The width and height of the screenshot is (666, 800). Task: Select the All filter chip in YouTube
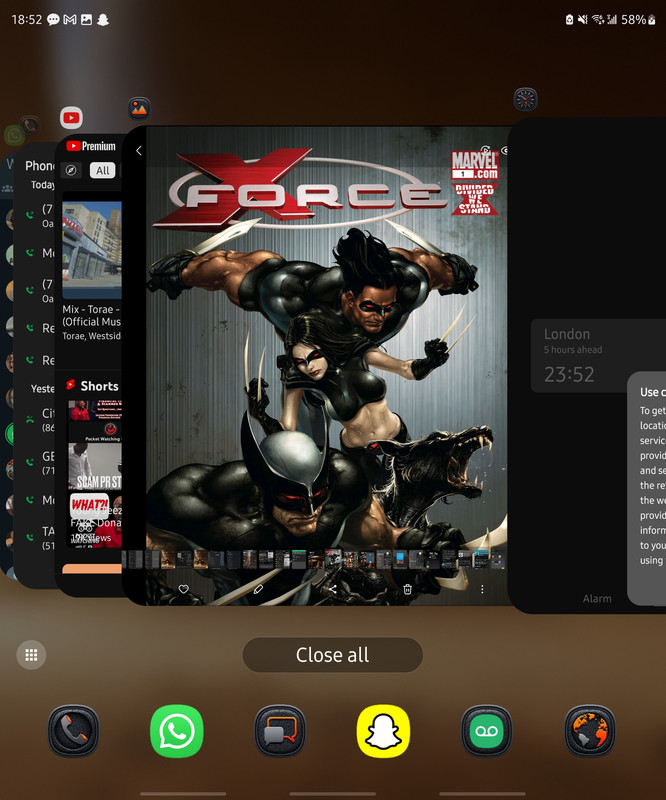tap(103, 170)
